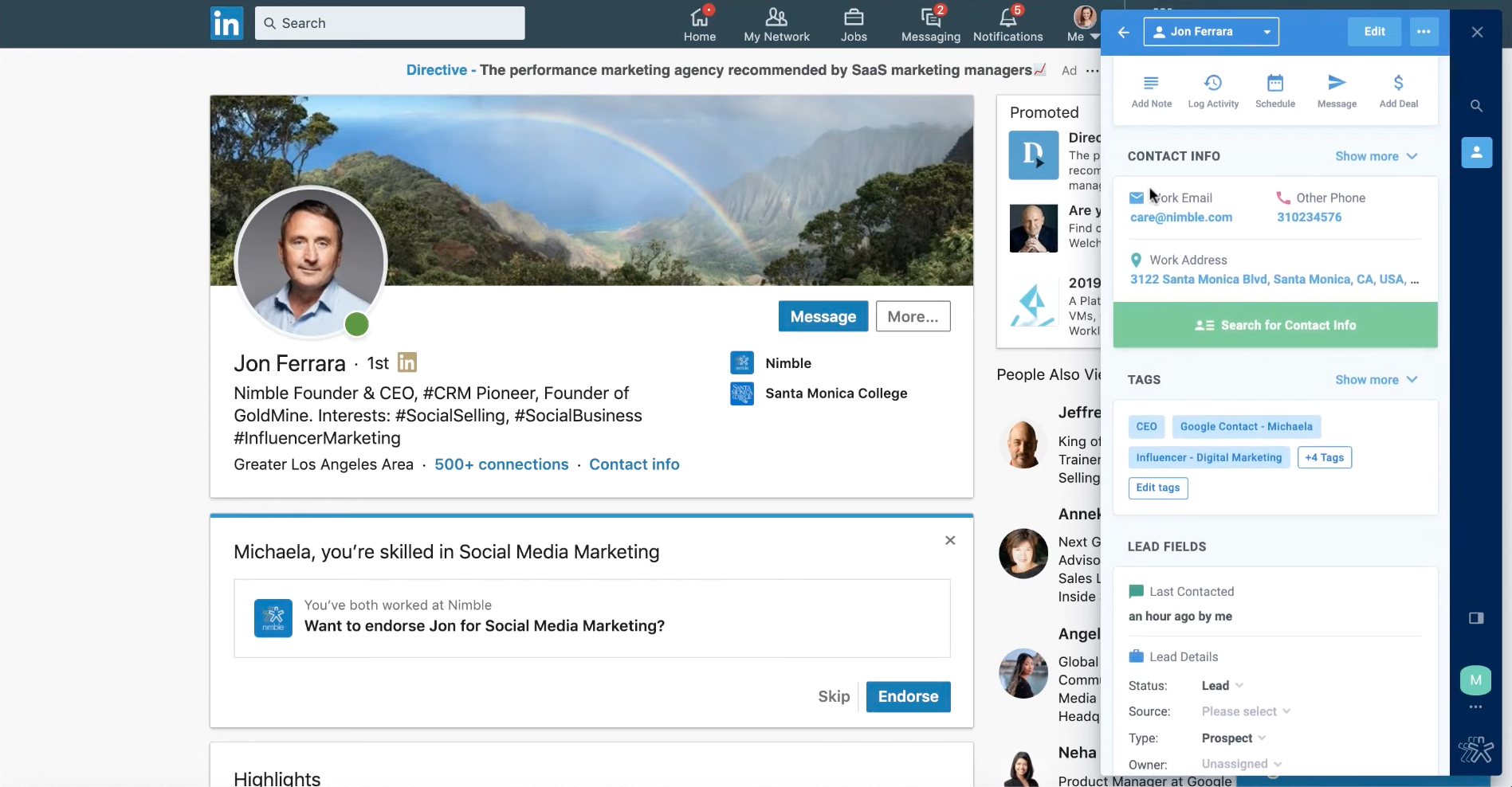Click Jon Ferrara profile photo
Viewport: 1512px width, 787px height.
coord(310,262)
